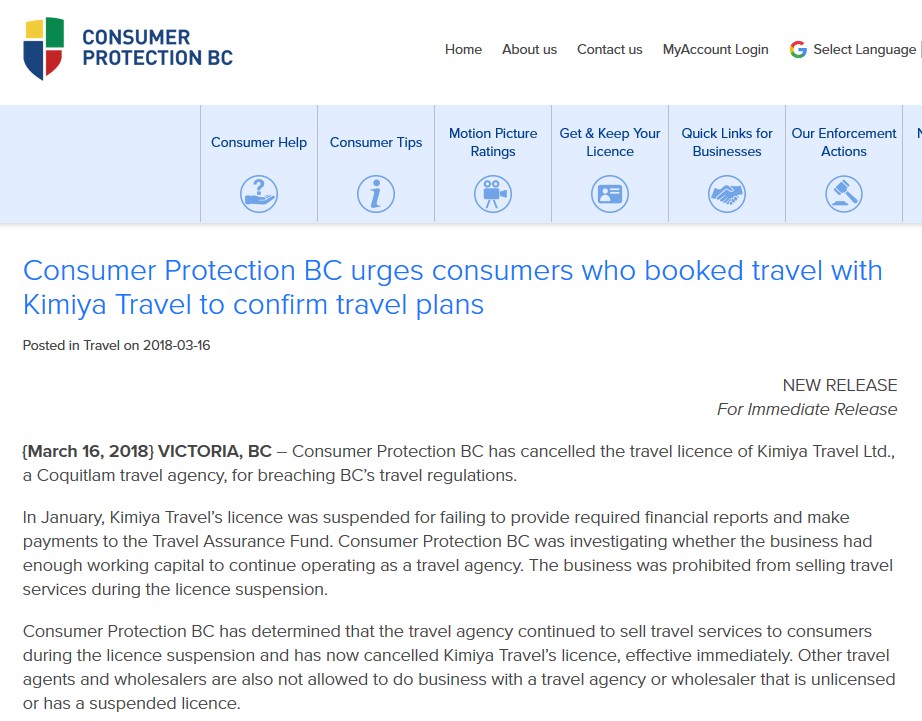Open Quick Links for Businesses section
This screenshot has width=922, height=721.
(x=727, y=142)
